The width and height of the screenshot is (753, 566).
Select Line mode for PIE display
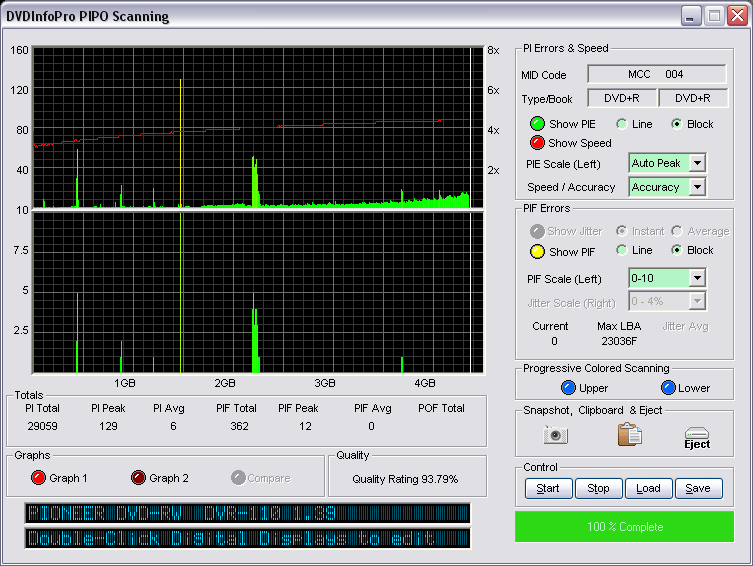point(622,124)
